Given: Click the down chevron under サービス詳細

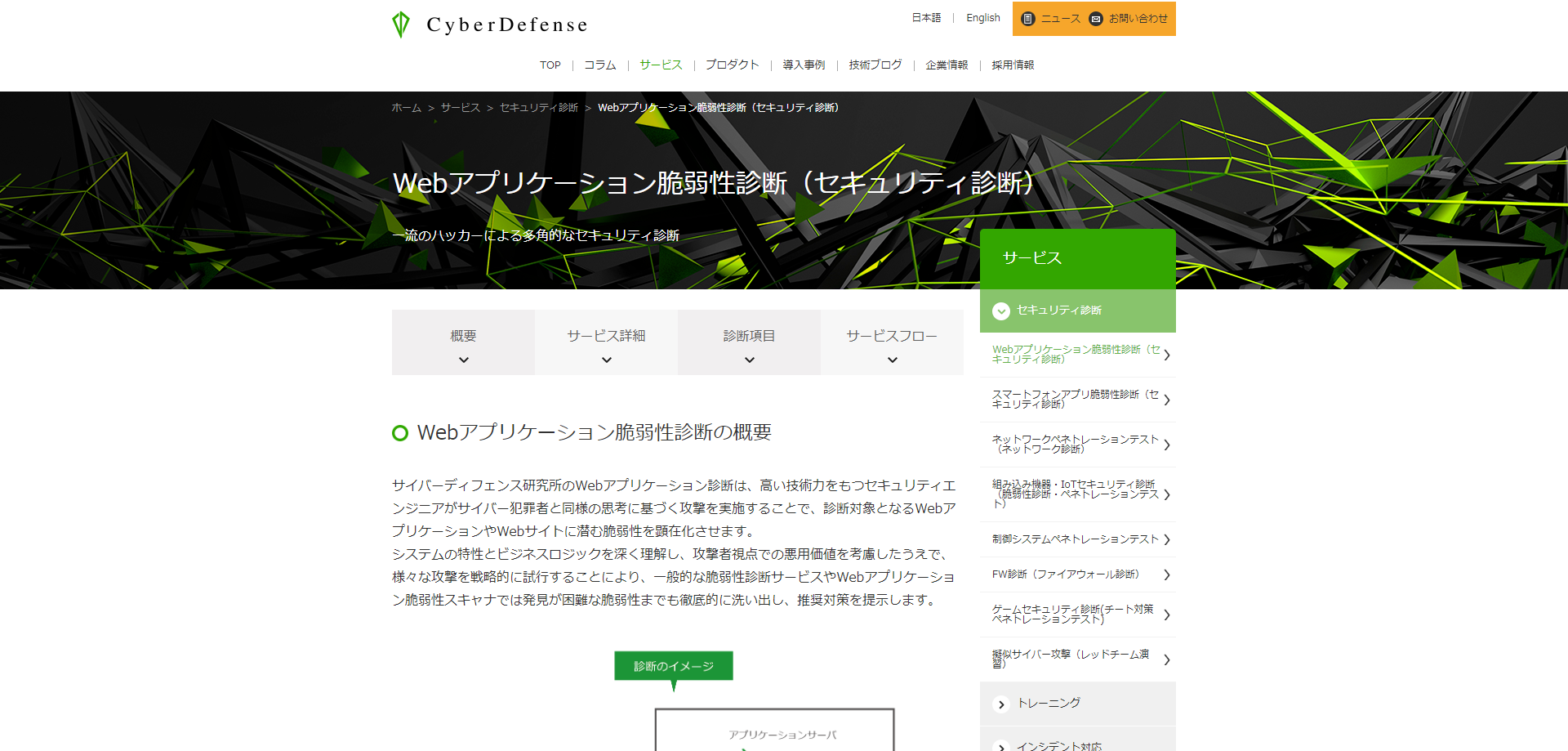Looking at the screenshot, I should 607,360.
